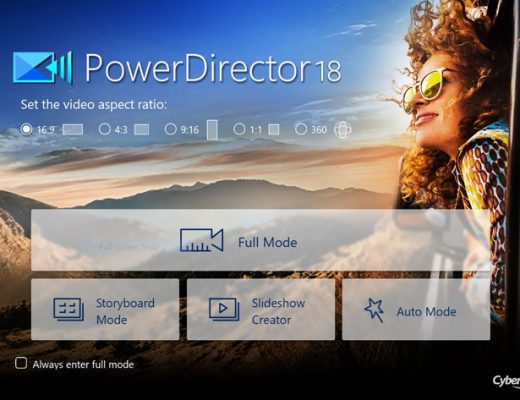Viewport: 520px width, 400px height.
Task: Click the 16:9 widescreen rectangle icon
Action: pos(73,129)
